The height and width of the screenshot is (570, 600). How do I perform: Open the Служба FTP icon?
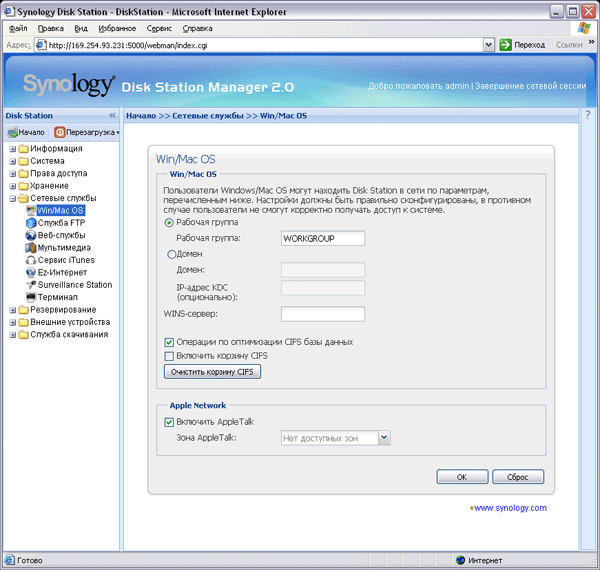pyautogui.click(x=31, y=223)
